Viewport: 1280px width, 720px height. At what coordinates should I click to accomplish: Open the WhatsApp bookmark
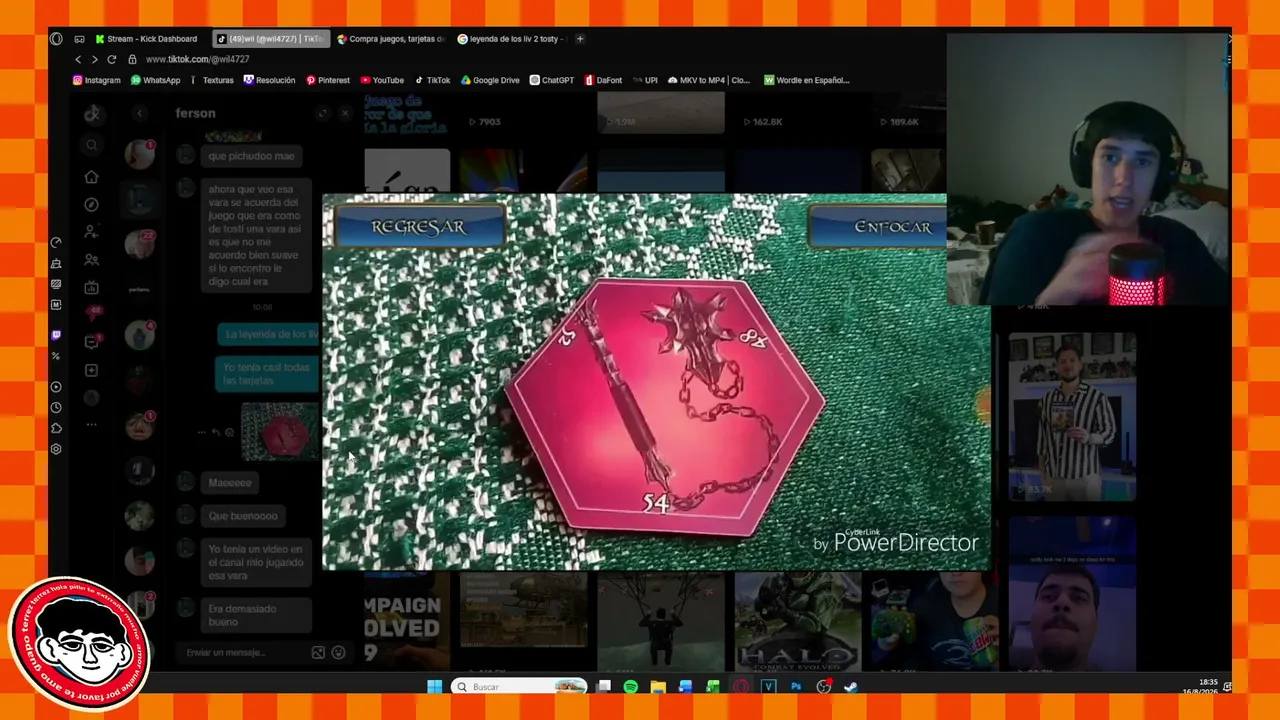coord(156,80)
